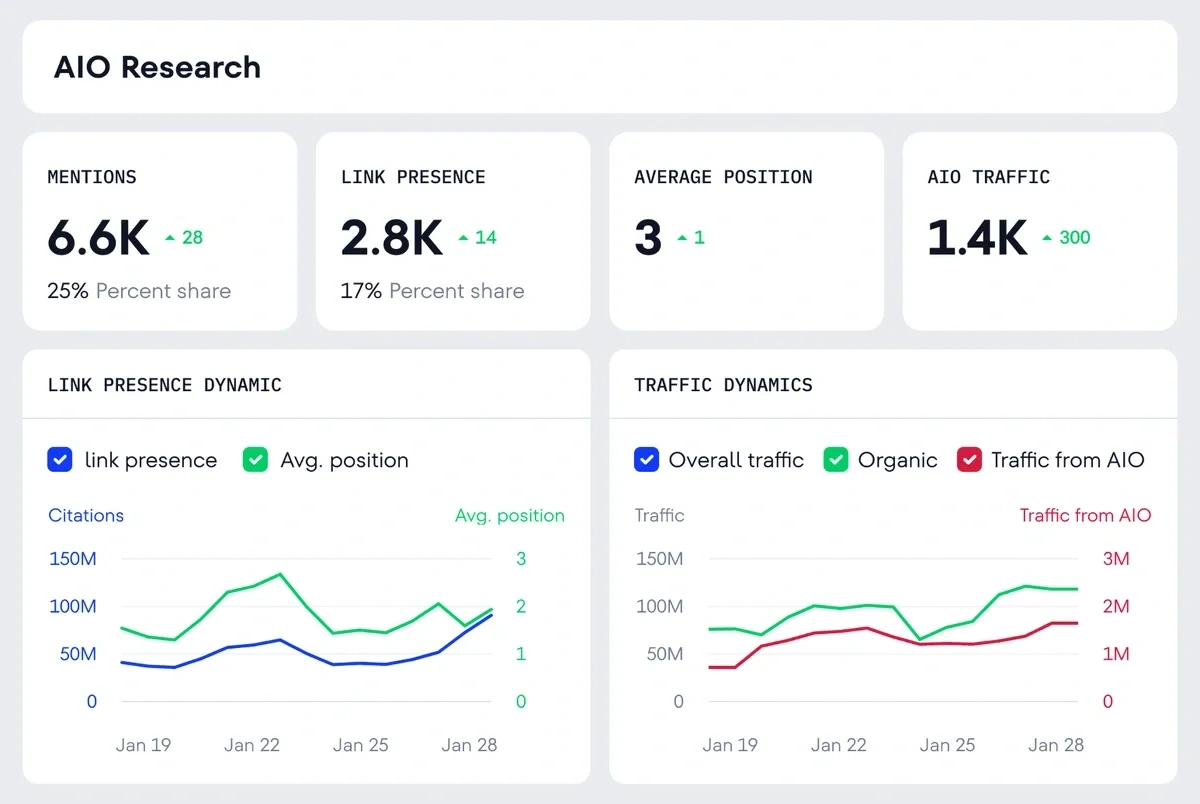
Task: Click the red 3M axis value
Action: [1116, 559]
